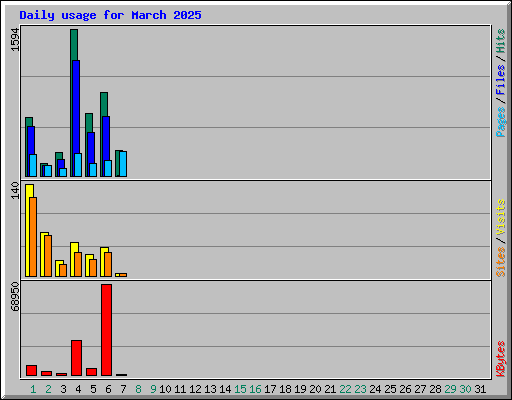Click day 22 on the x-axis
This screenshot has height=400, width=512.
345,389
